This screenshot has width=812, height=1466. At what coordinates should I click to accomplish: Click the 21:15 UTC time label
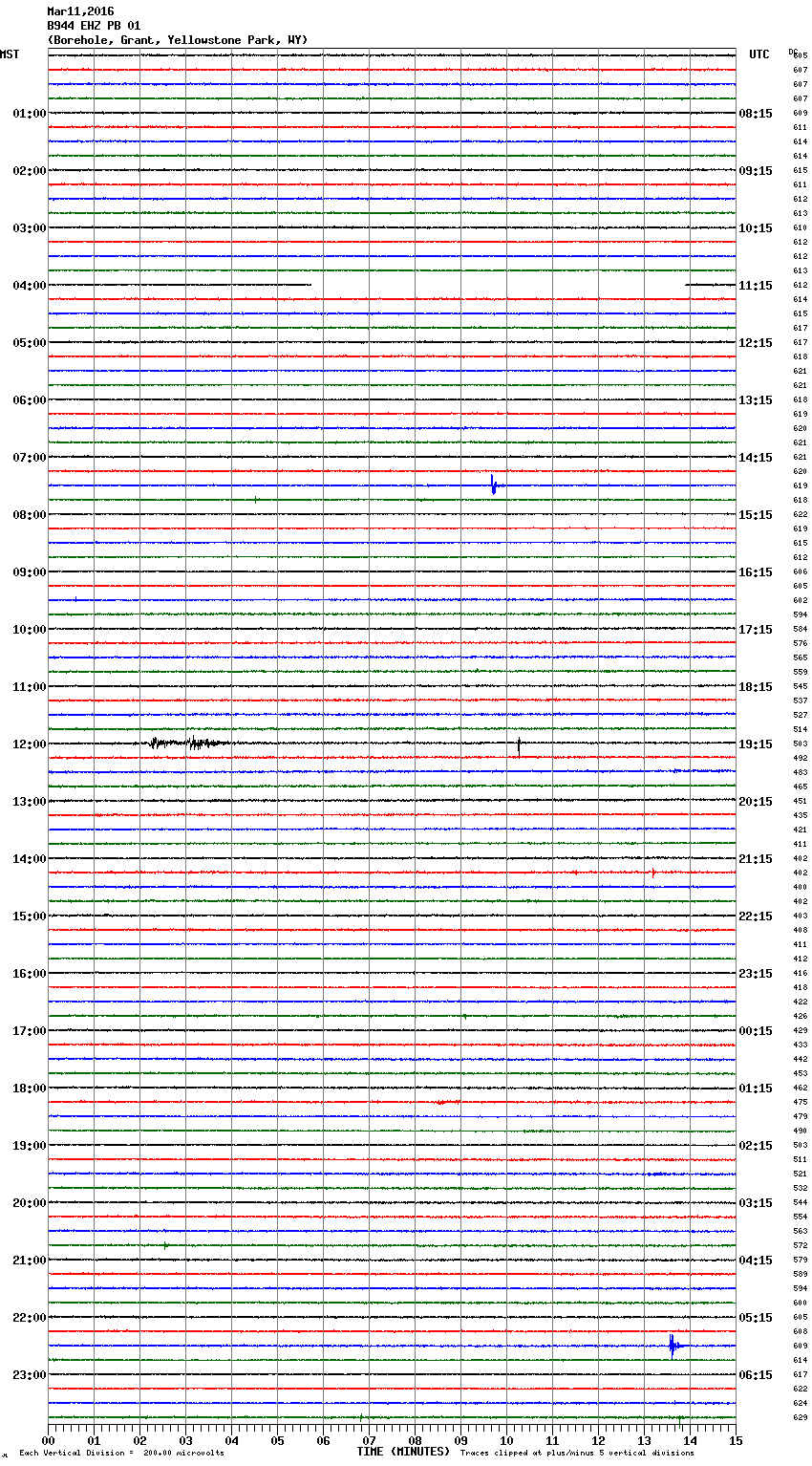point(756,859)
